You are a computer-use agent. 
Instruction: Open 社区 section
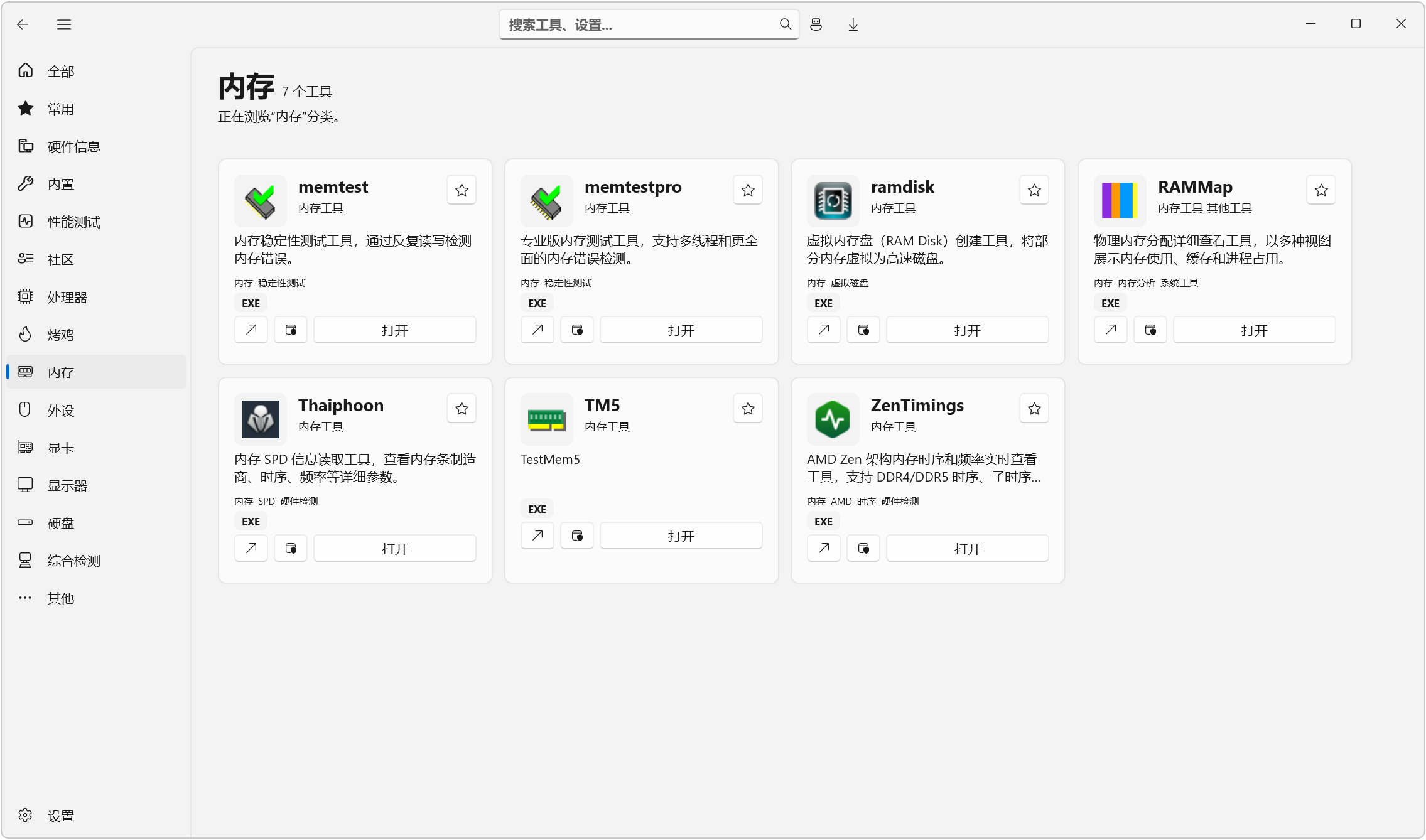click(x=96, y=259)
